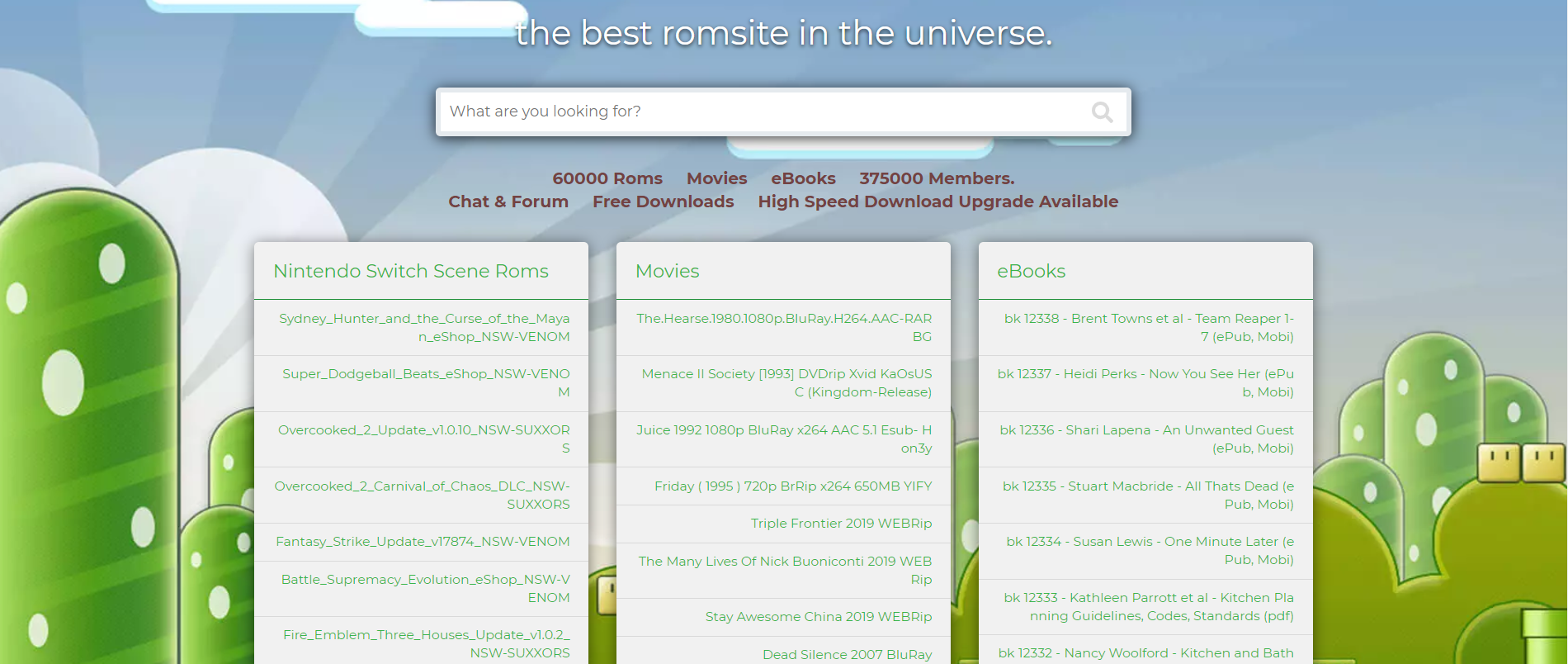Open the 'eBooks' link below the search bar
The height and width of the screenshot is (664, 1568).
click(x=803, y=178)
